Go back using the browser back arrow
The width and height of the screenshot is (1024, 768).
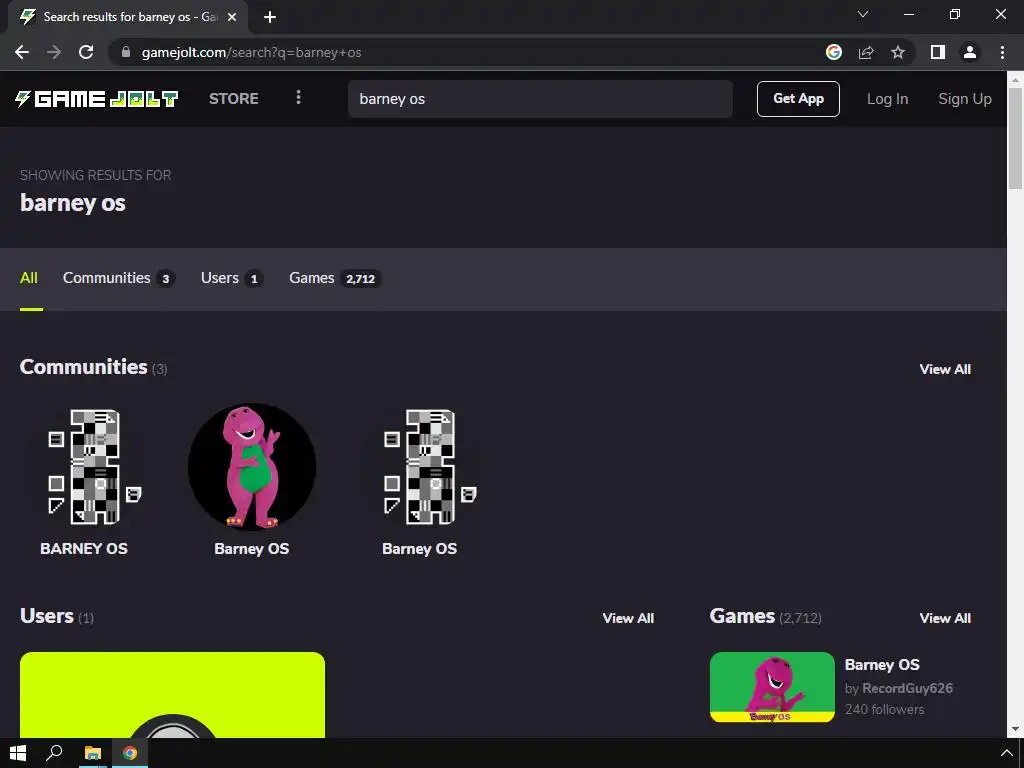point(22,52)
